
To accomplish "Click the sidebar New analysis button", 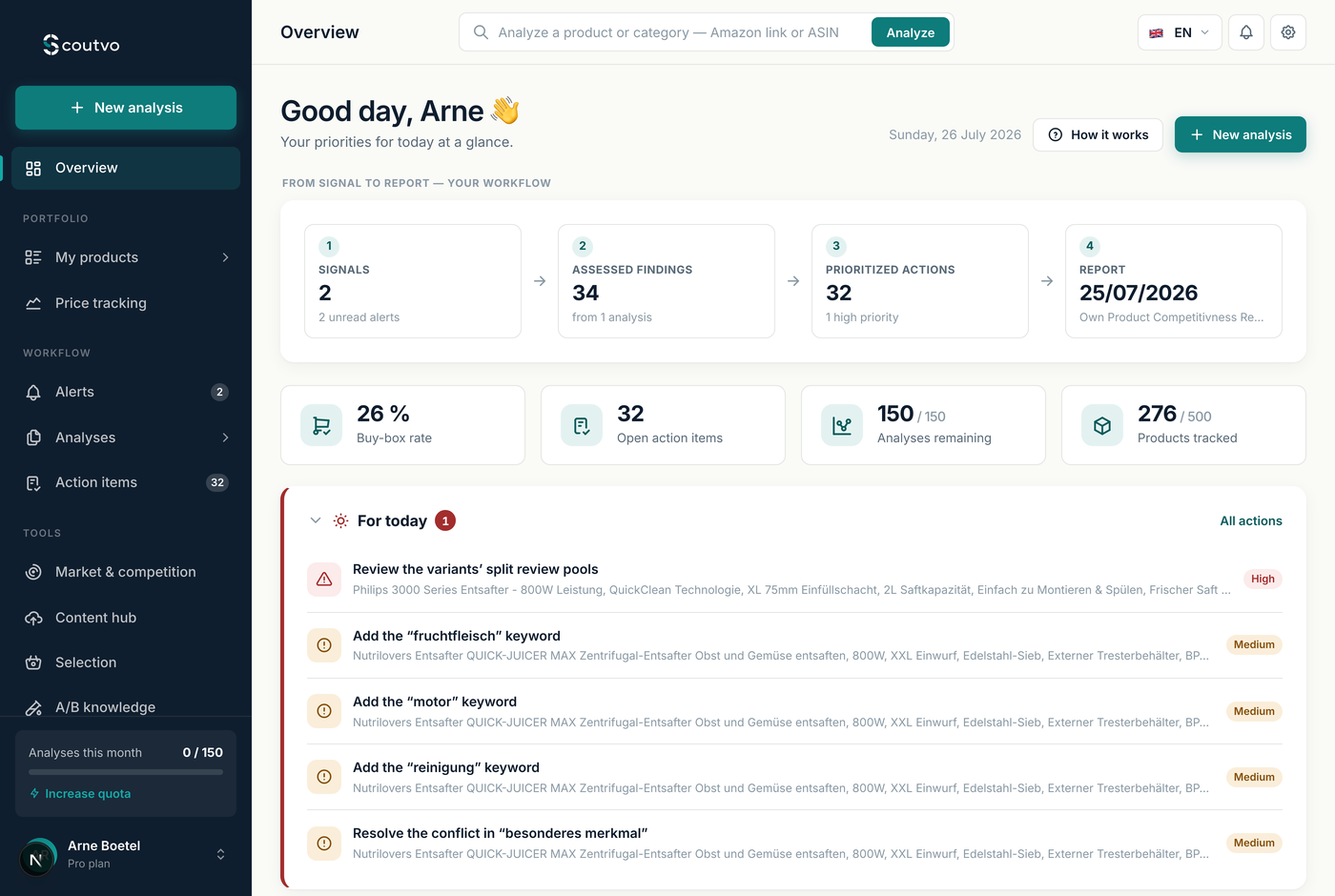I will [x=126, y=108].
